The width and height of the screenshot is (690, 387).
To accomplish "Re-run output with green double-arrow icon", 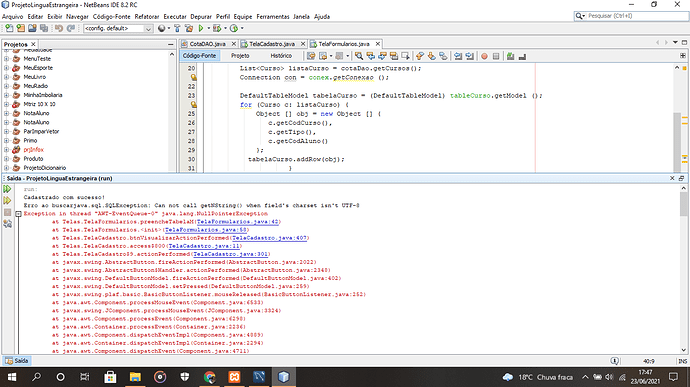I will (x=7, y=189).
